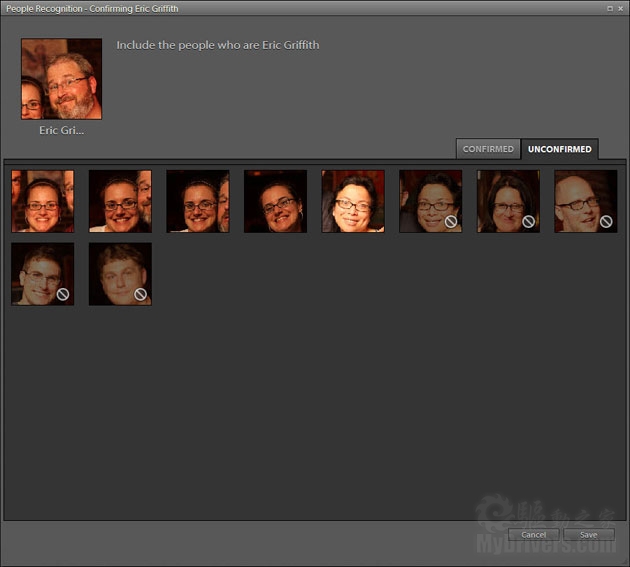The height and width of the screenshot is (567, 630).
Task: Click the fifth top-row thumbnail with the light background
Action: 353,201
